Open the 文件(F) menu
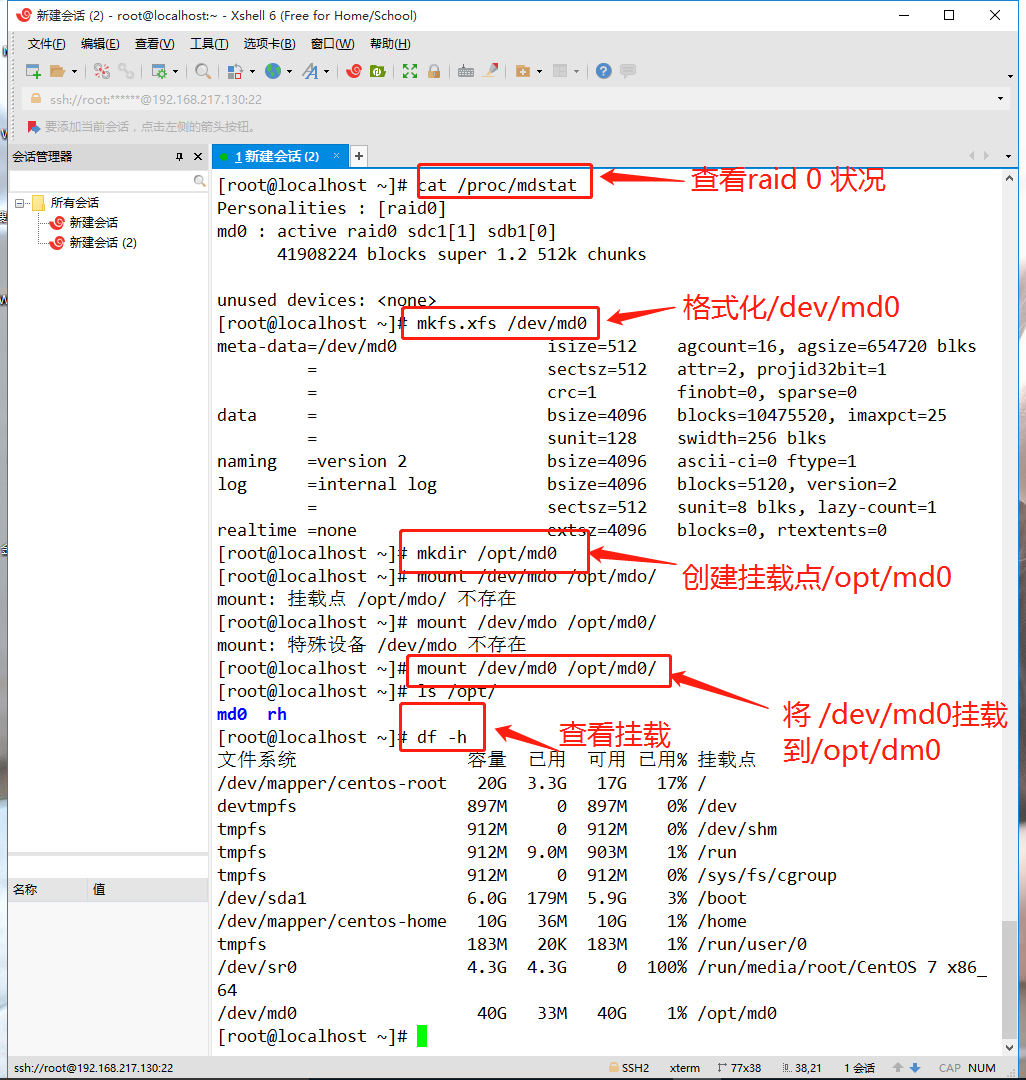The height and width of the screenshot is (1080, 1026). (46, 44)
